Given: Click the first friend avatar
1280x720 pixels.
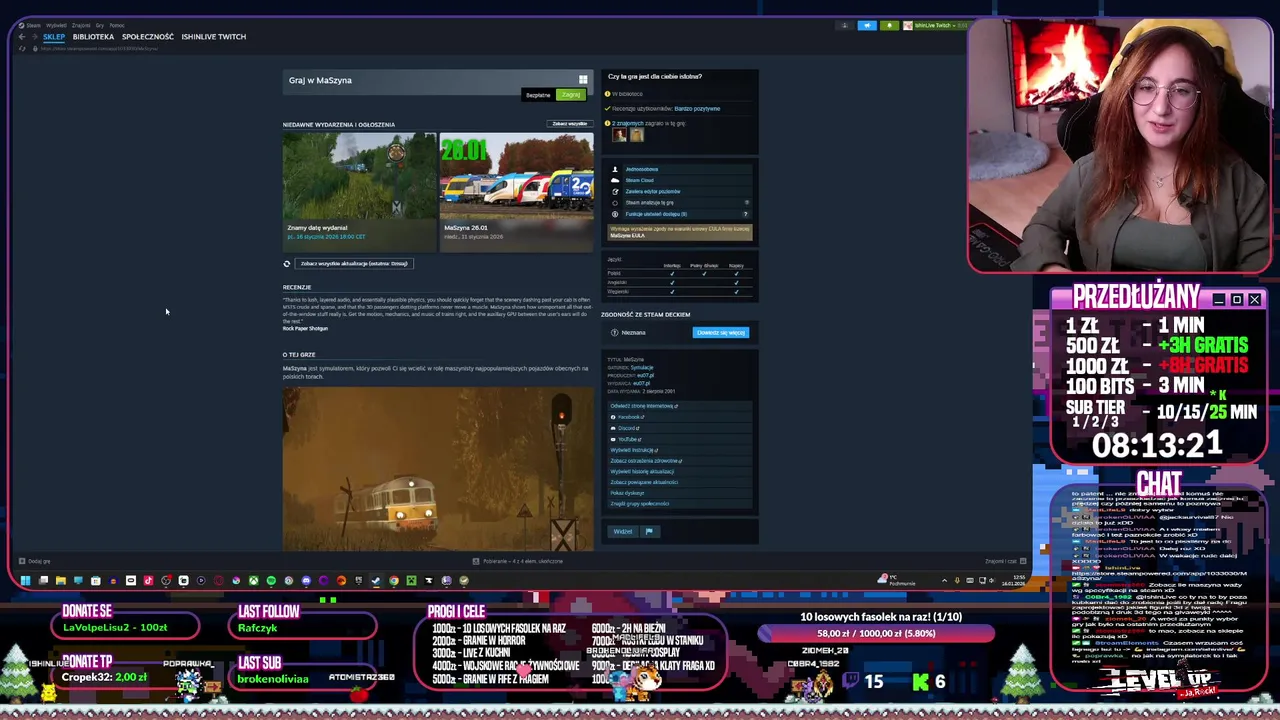Looking at the screenshot, I should click(x=619, y=135).
